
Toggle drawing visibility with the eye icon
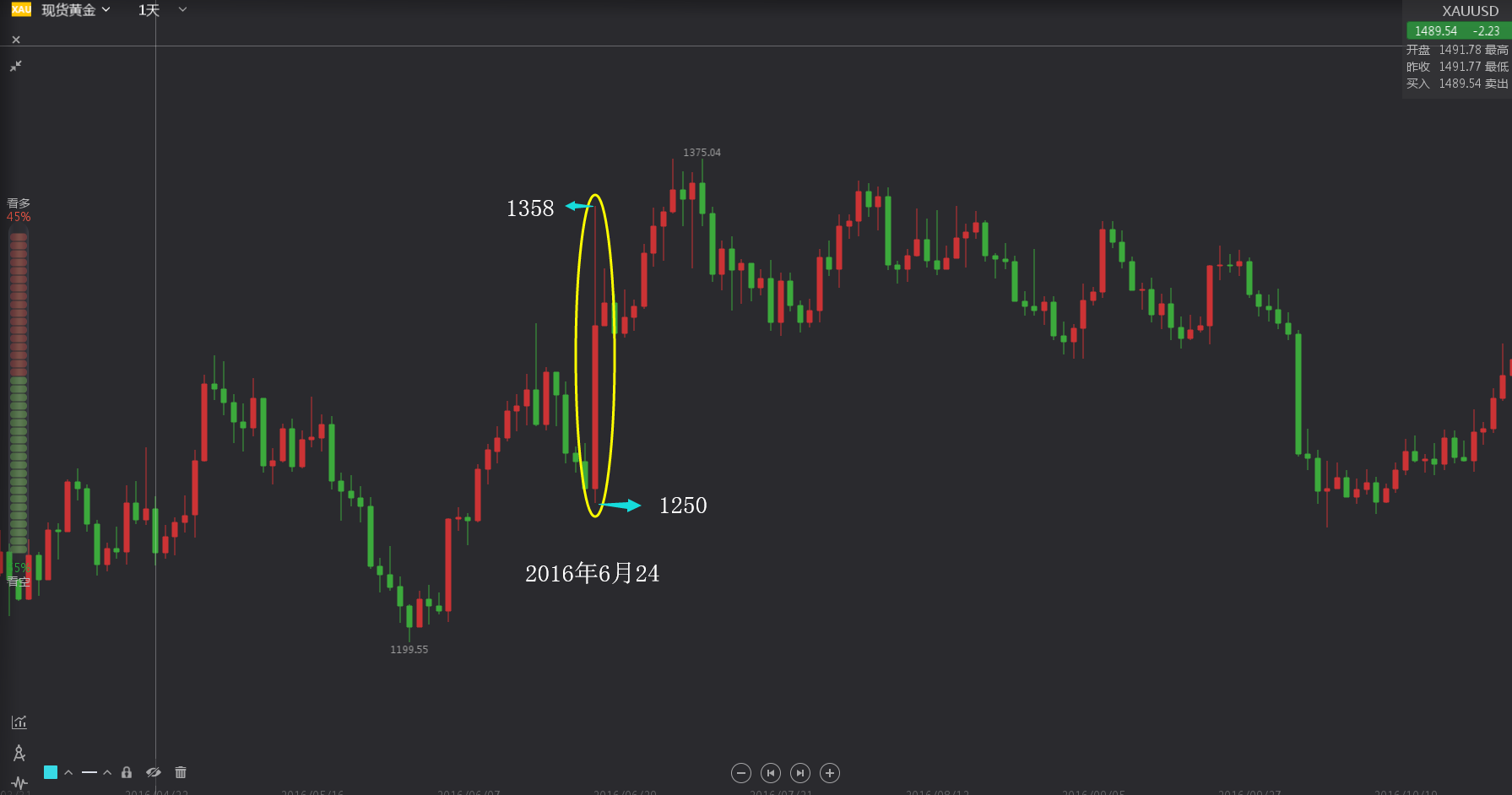pos(153,772)
